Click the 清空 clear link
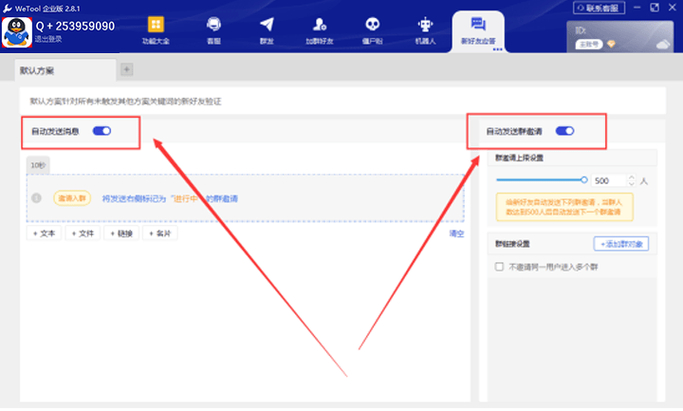683x411 pixels. [456, 234]
